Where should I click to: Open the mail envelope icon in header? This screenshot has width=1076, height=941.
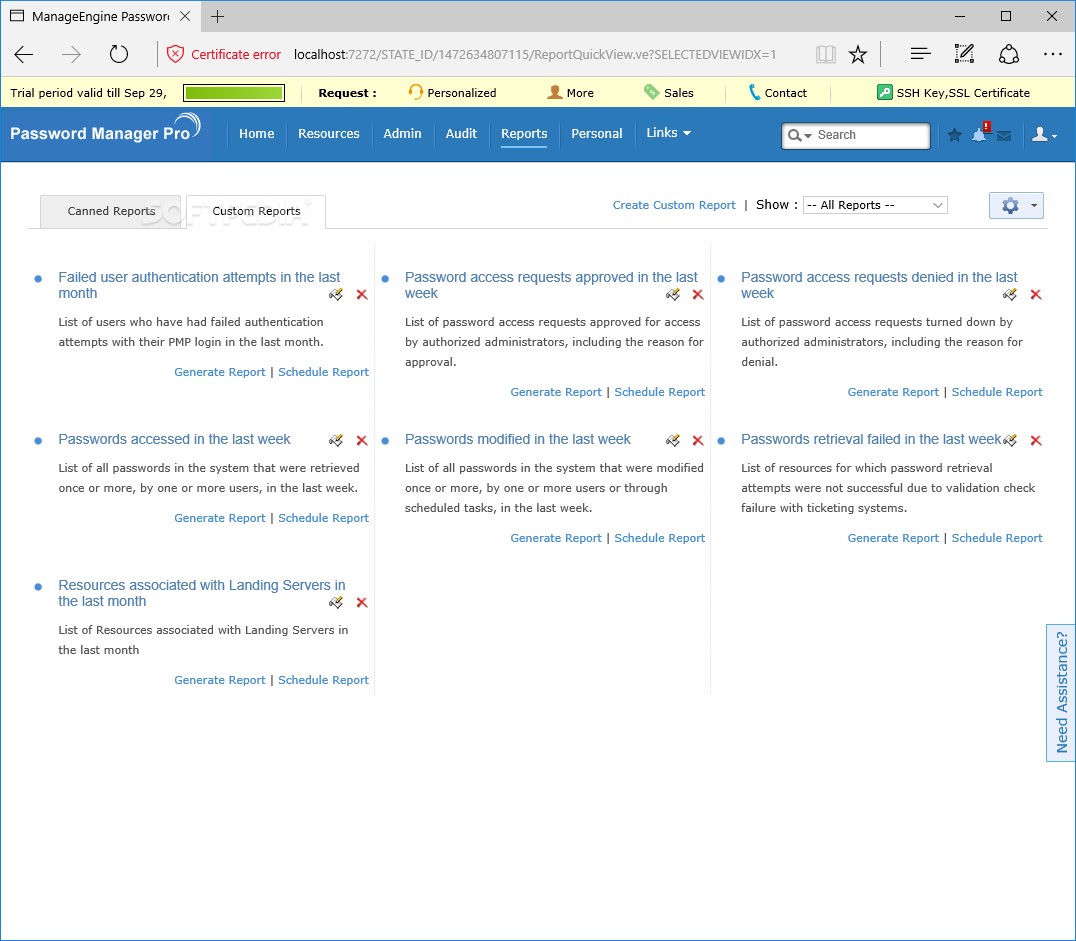tap(1004, 136)
